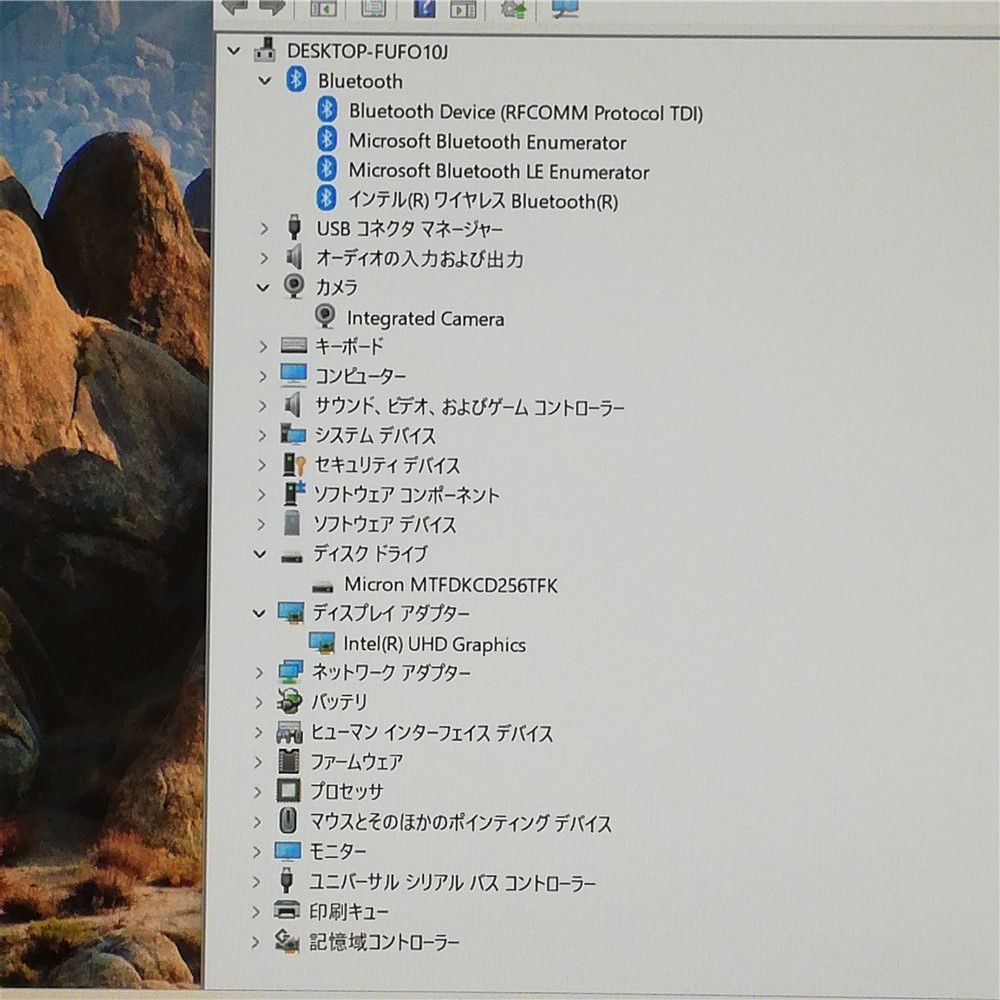This screenshot has height=1000, width=1000.
Task: Select マウスとそのほかのポインティング デバイス entry
Action: pyautogui.click(x=460, y=823)
